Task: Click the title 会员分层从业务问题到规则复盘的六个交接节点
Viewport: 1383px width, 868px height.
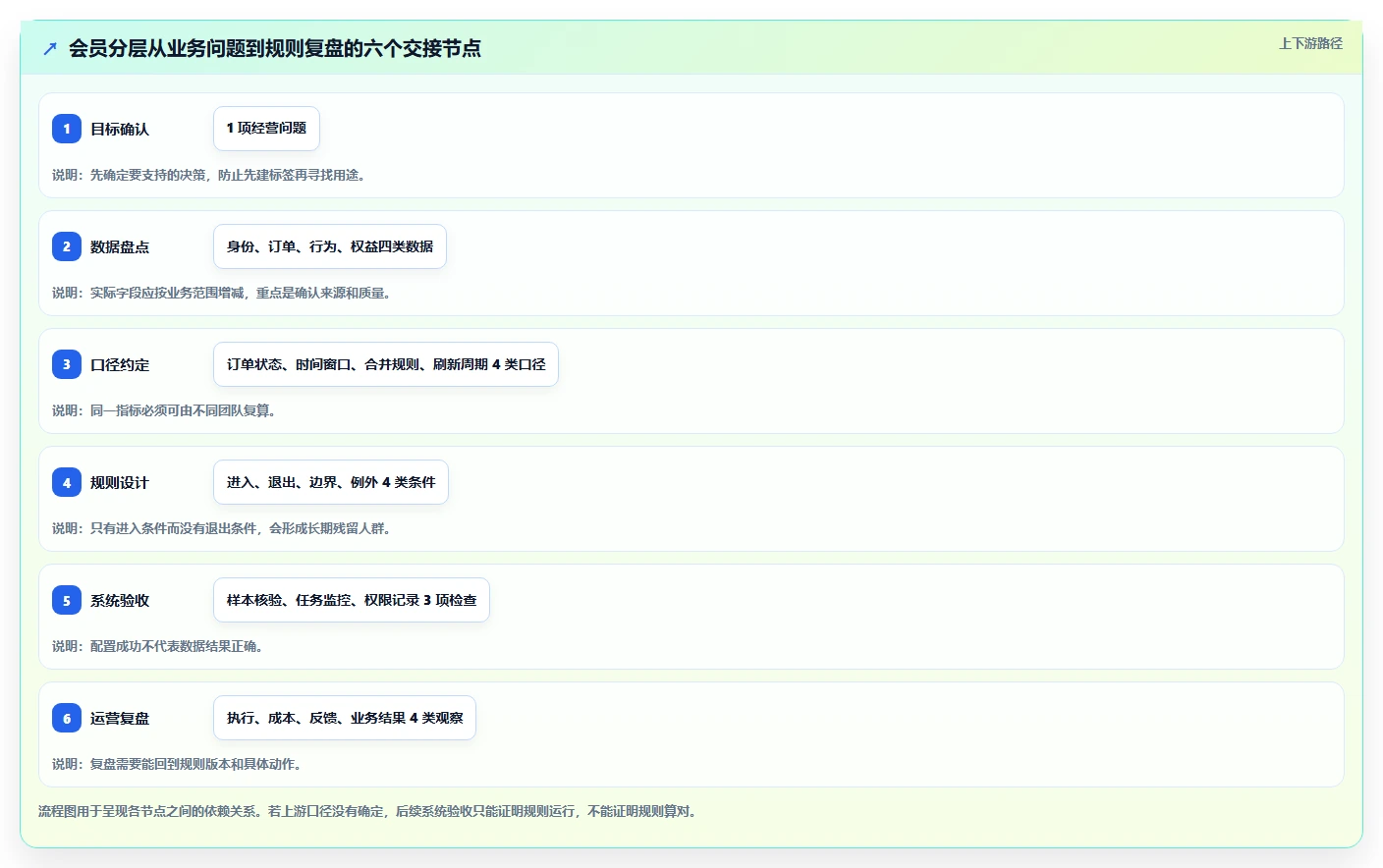Action: click(x=275, y=48)
